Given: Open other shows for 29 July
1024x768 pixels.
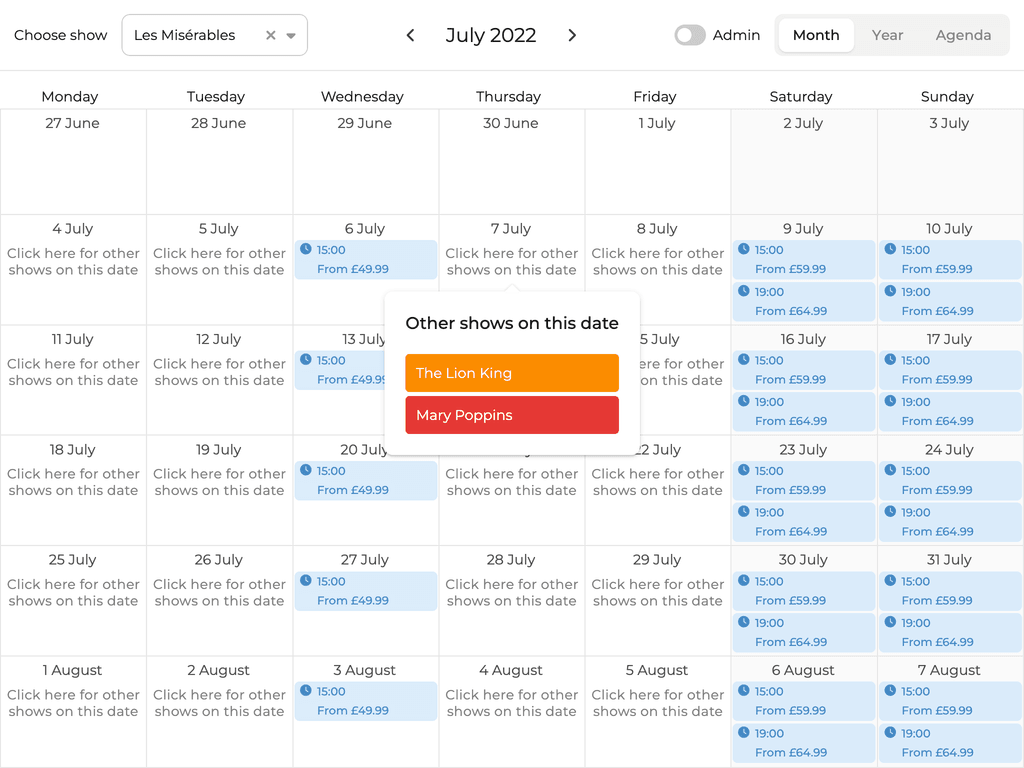Looking at the screenshot, I should click(657, 592).
